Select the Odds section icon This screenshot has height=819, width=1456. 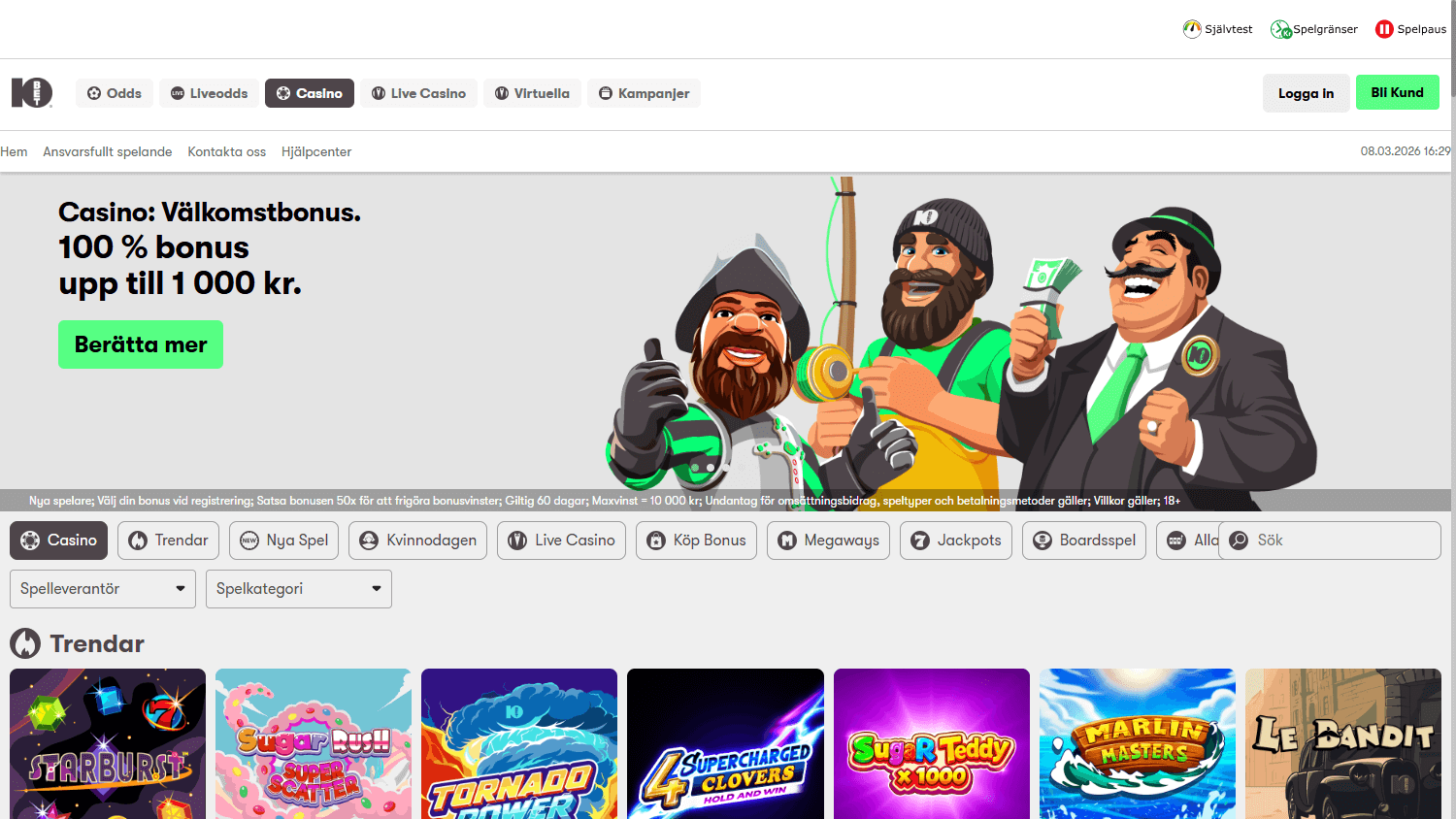[x=92, y=93]
